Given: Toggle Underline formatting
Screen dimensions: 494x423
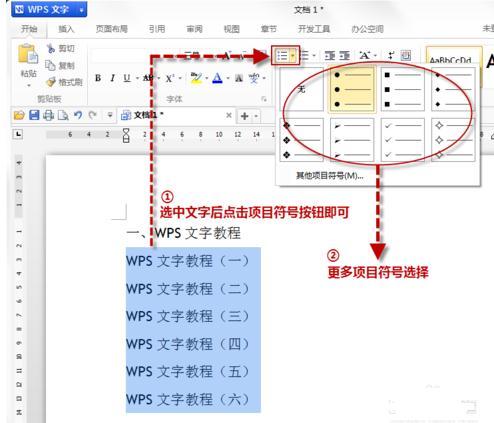Looking at the screenshot, I should tap(127, 78).
